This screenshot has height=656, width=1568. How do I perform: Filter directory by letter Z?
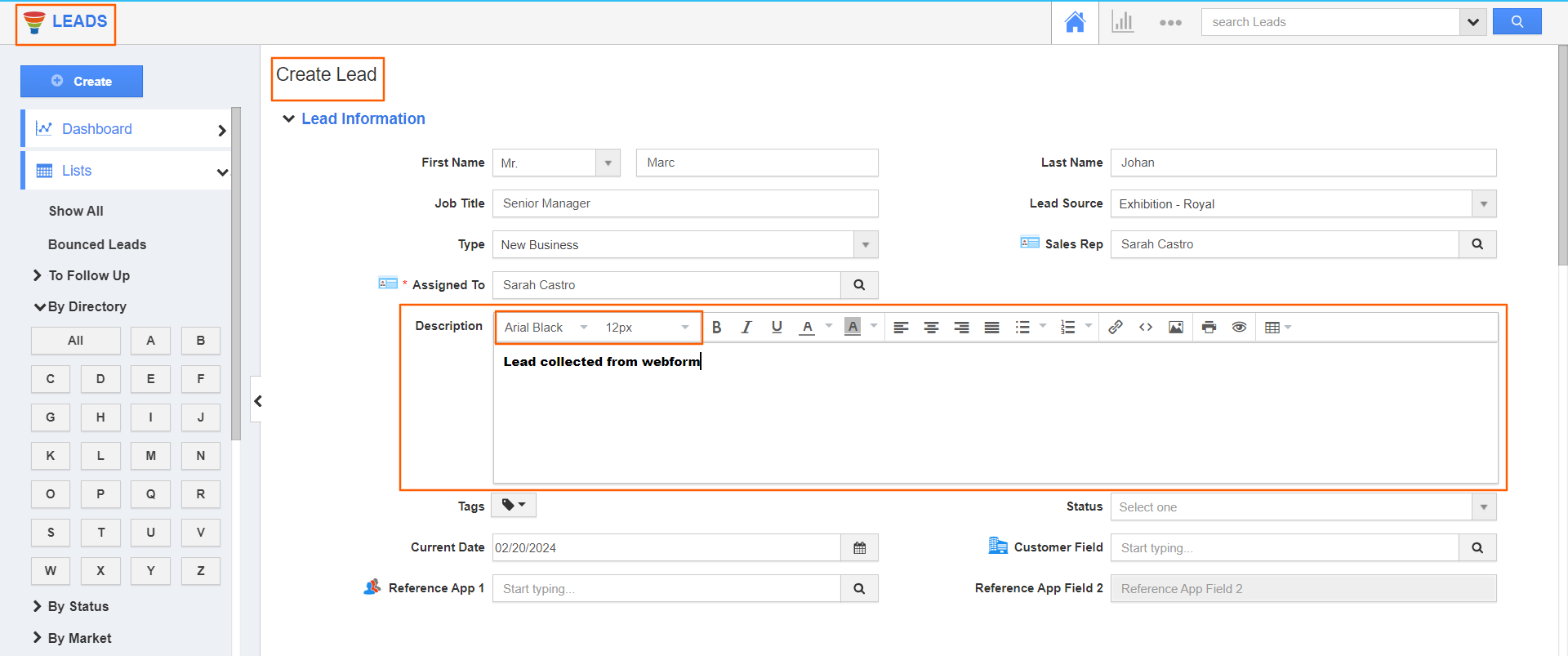click(201, 571)
